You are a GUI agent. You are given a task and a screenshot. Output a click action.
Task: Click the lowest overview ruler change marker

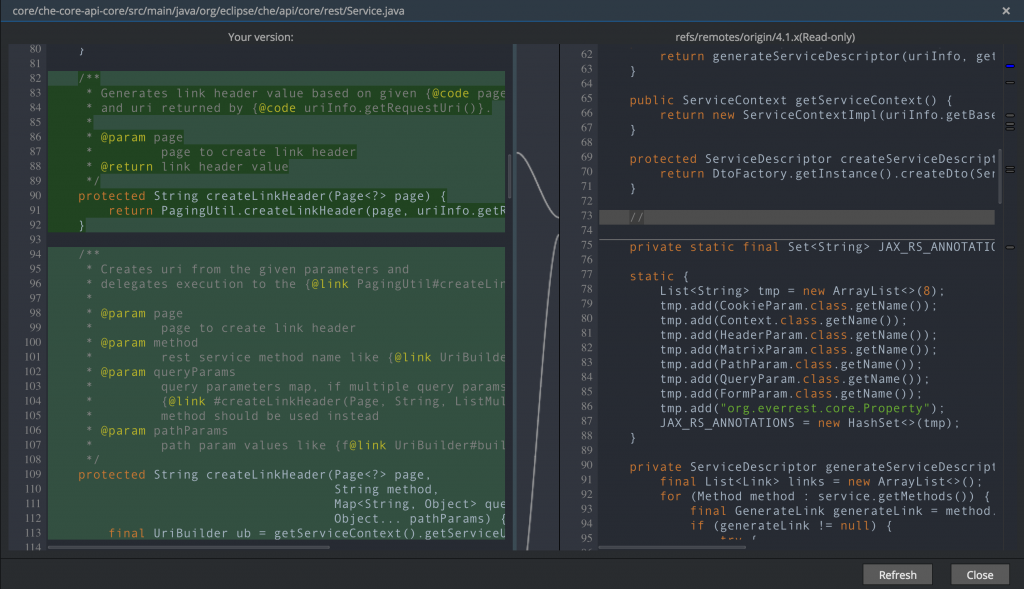click(1009, 246)
